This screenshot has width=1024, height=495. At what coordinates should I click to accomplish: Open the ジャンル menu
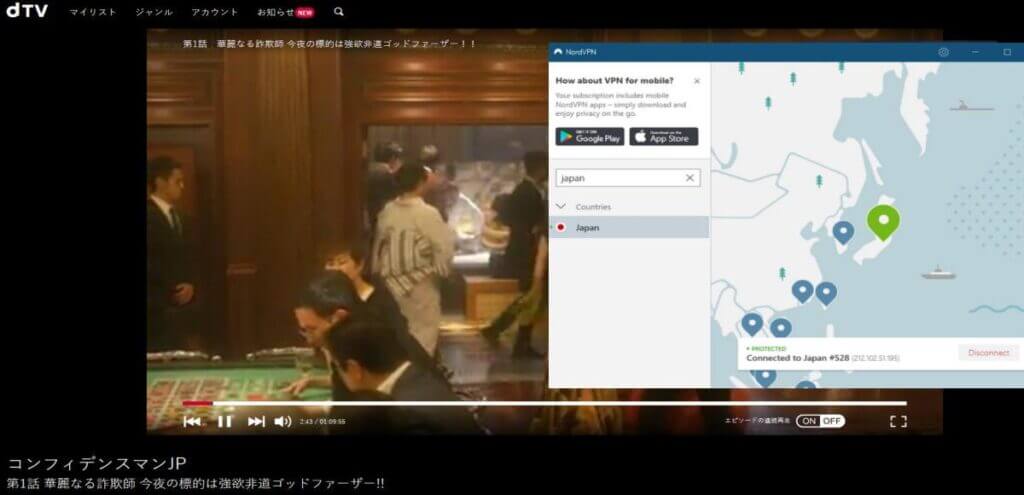[x=154, y=12]
